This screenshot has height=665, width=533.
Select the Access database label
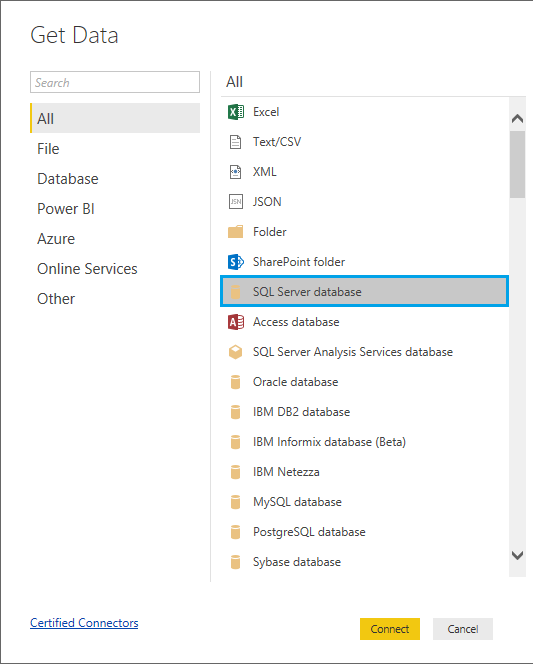[296, 322]
